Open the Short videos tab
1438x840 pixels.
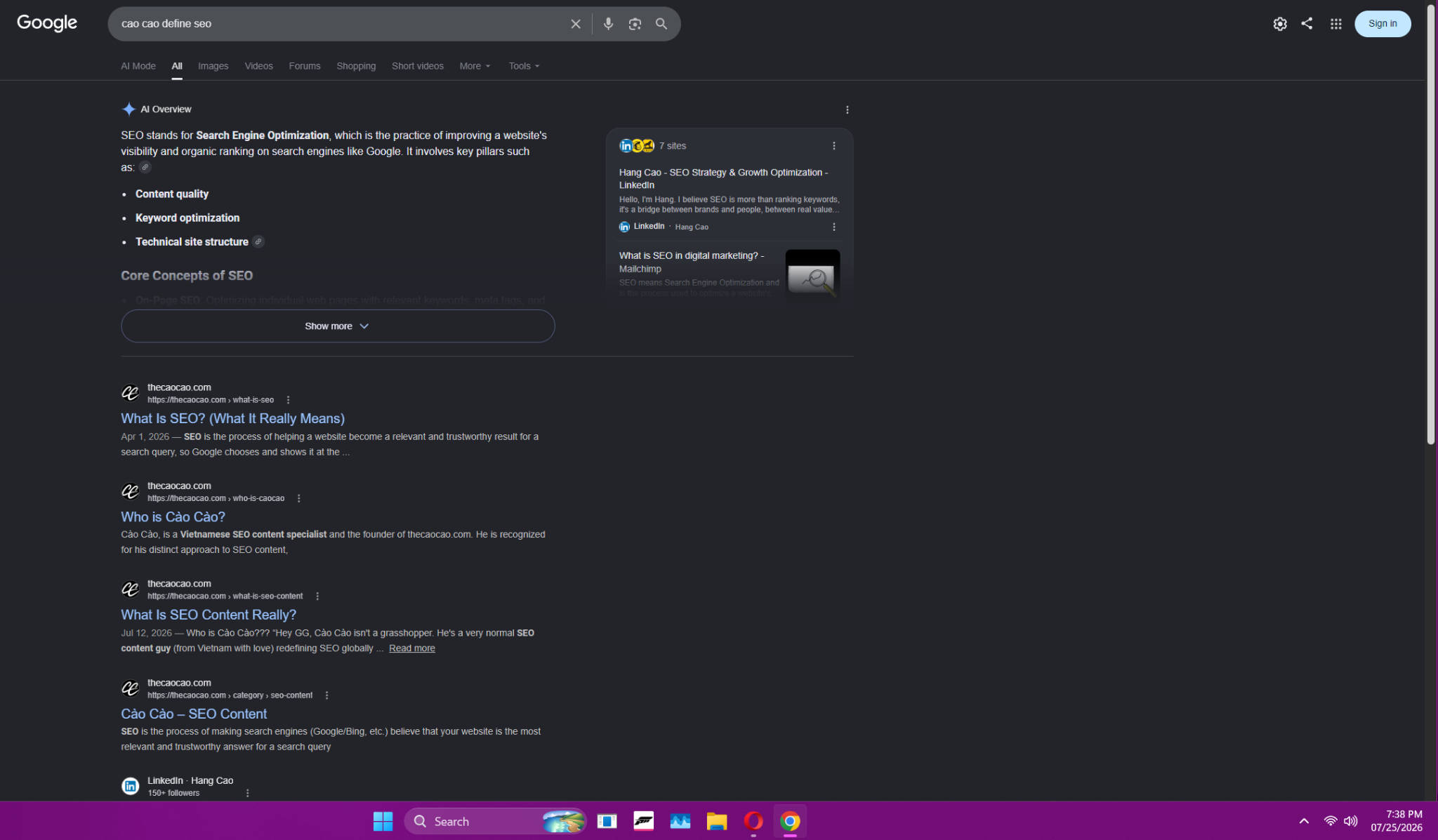418,66
